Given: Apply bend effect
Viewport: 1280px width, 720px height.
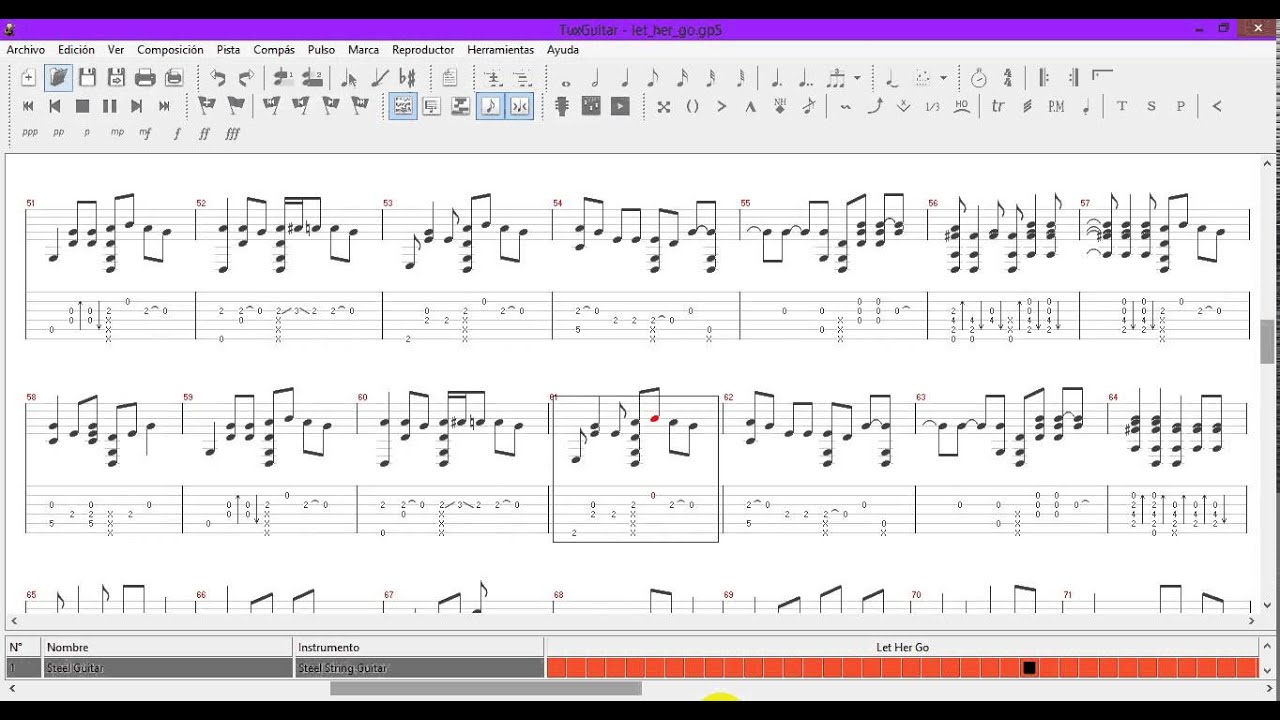Looking at the screenshot, I should [x=875, y=106].
